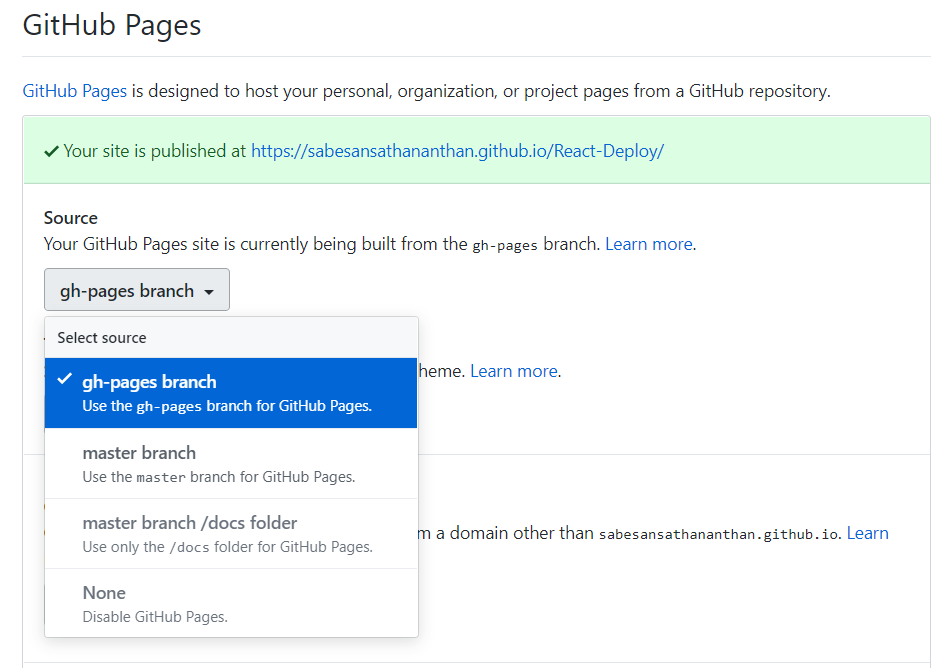938x668 pixels.
Task: Open the published site URL sabesansathananthan.github.io/React-Deploy
Action: [x=458, y=151]
